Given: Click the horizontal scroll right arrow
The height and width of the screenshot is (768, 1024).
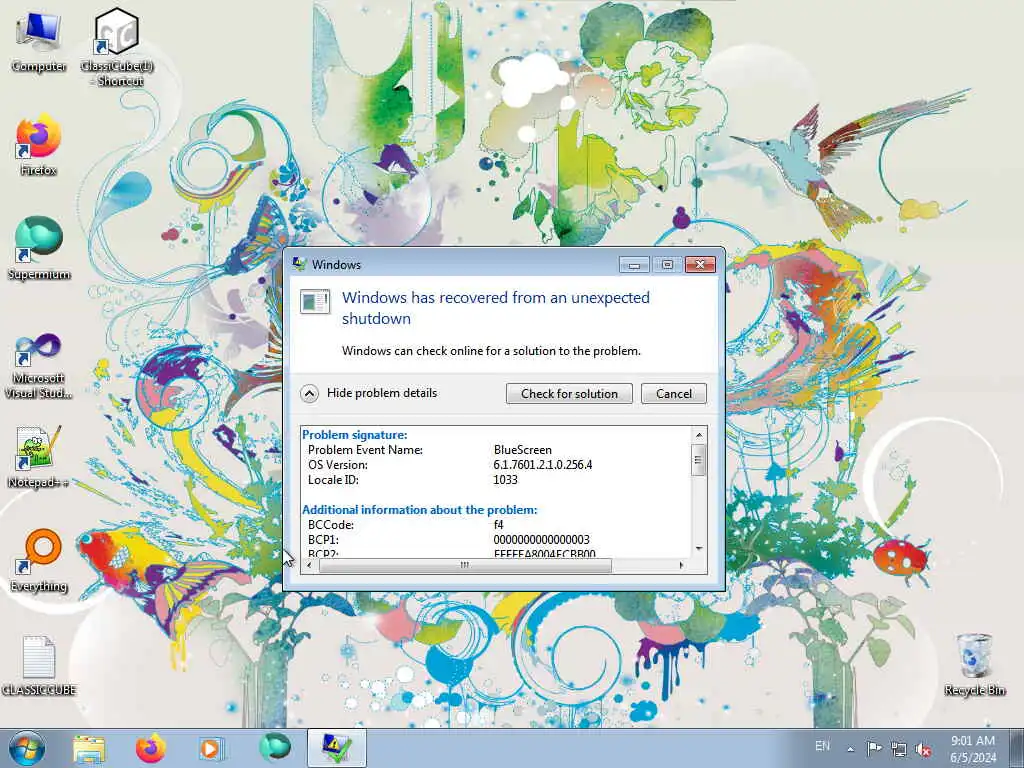Looking at the screenshot, I should 682,565.
